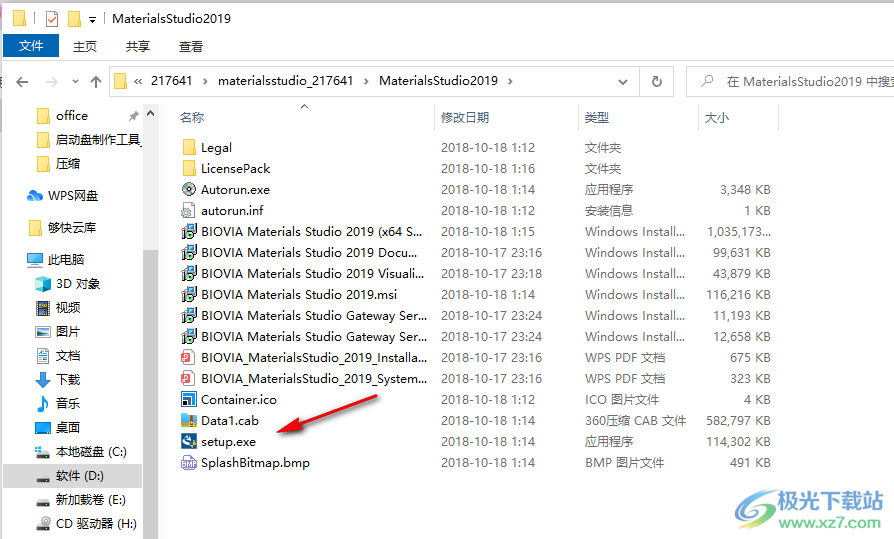Click the 12,658 KB Gateway Ser... row
894x539 pixels.
coord(476,337)
